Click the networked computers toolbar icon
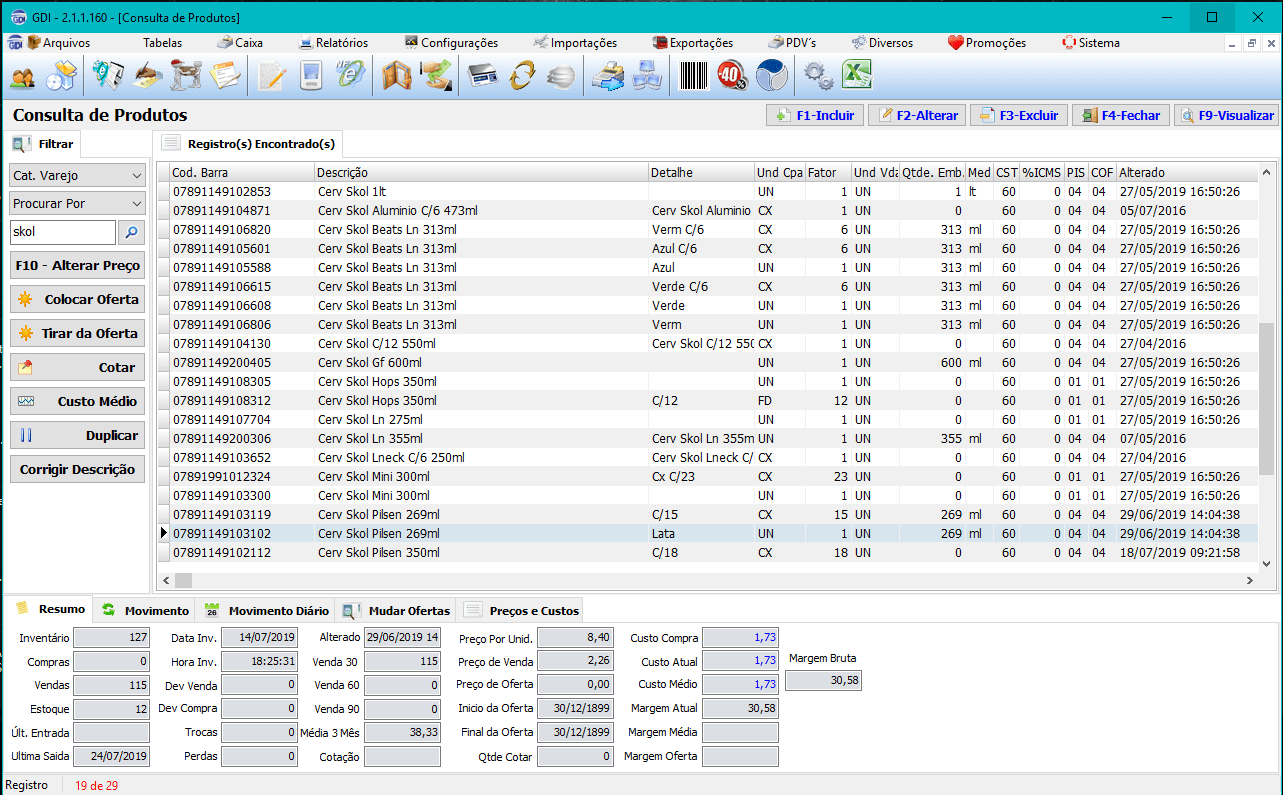The image size is (1283, 795). point(646,77)
